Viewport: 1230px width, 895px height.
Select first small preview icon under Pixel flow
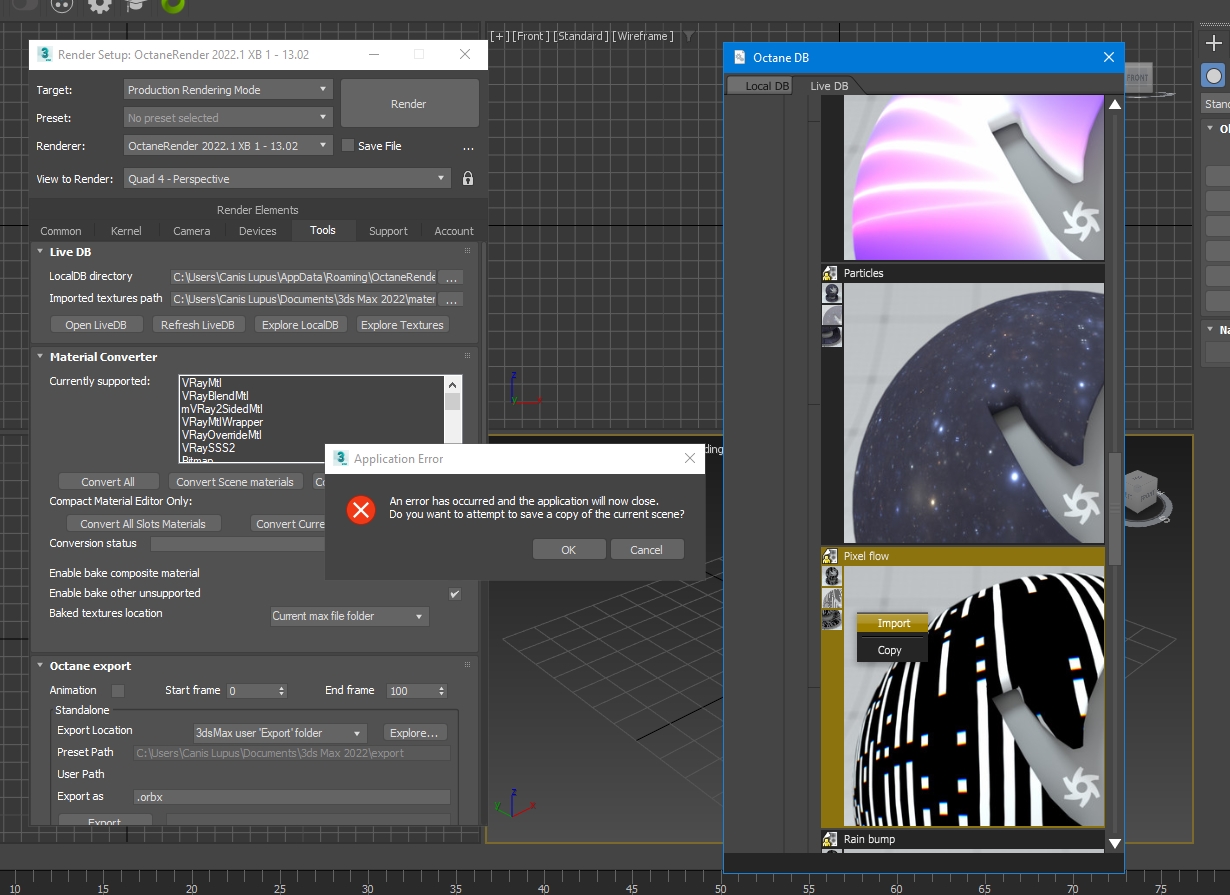pos(832,576)
